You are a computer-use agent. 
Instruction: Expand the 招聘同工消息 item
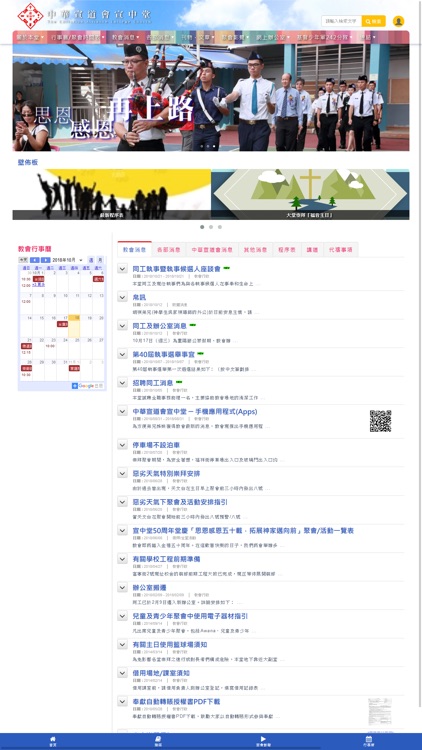tap(122, 383)
